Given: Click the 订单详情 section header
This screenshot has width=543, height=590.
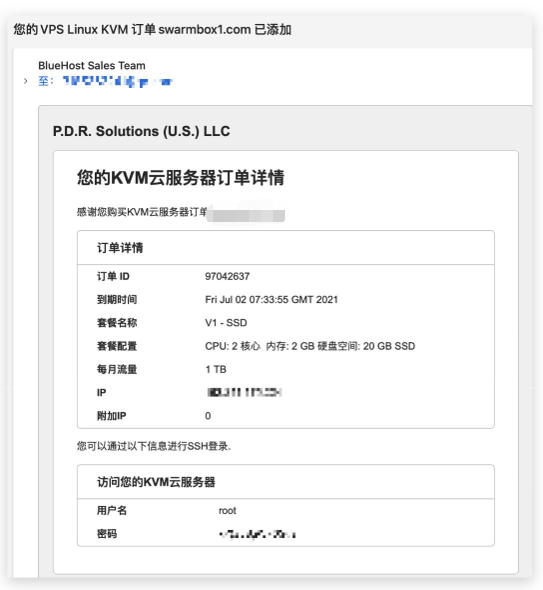Looking at the screenshot, I should 120,248.
